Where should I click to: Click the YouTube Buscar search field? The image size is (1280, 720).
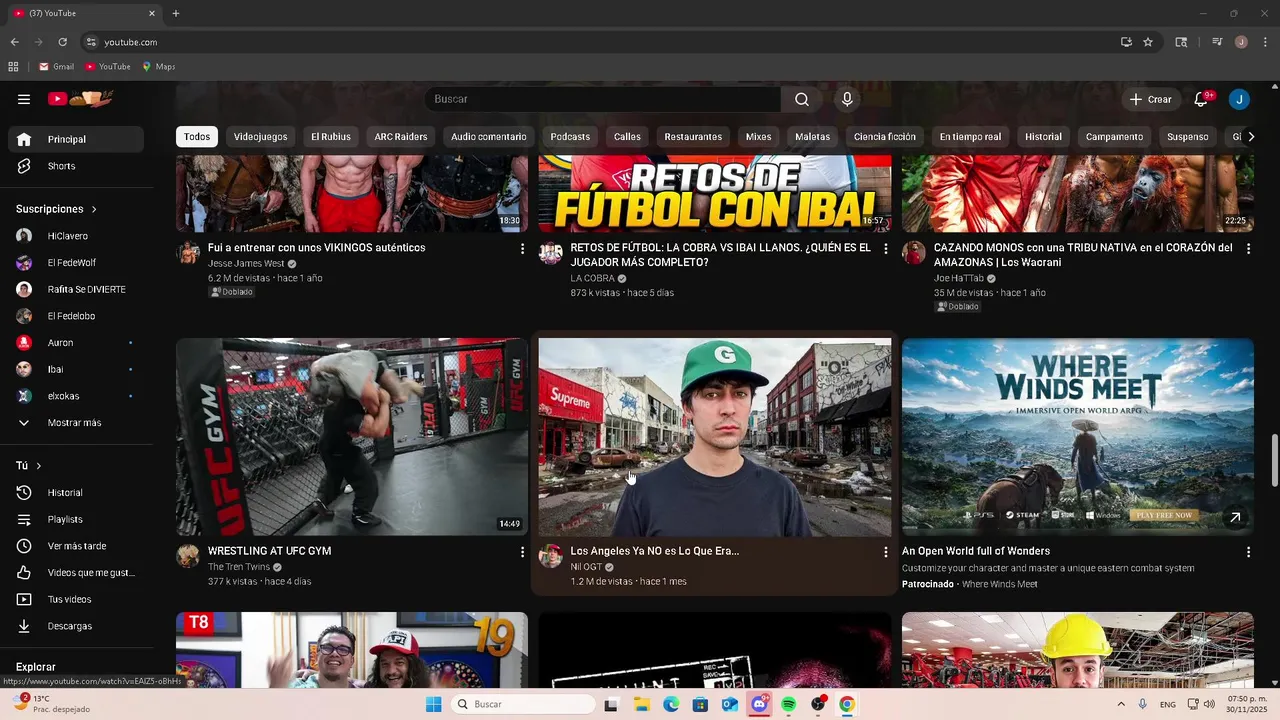[x=603, y=99]
